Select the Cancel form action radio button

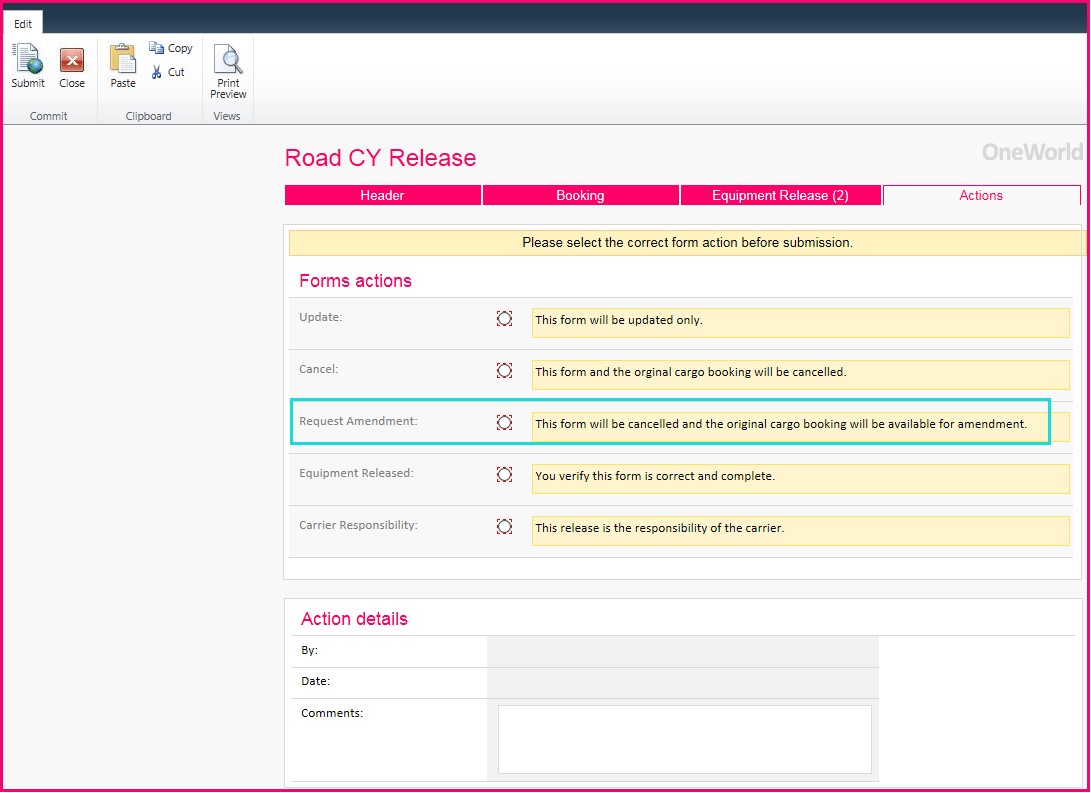coord(504,370)
